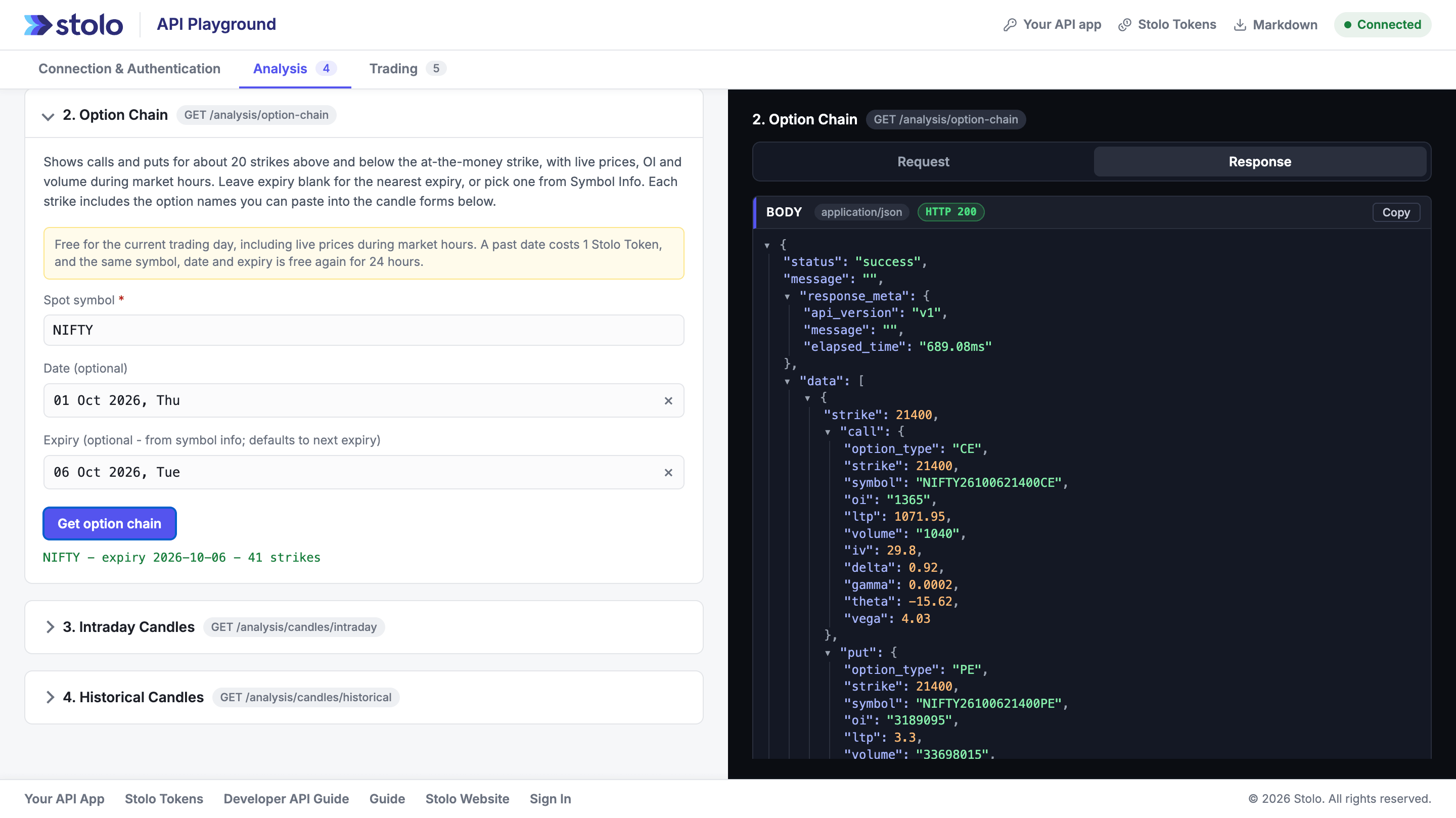1456x818 pixels.
Task: Click the theta value -15.62
Action: click(x=930, y=602)
